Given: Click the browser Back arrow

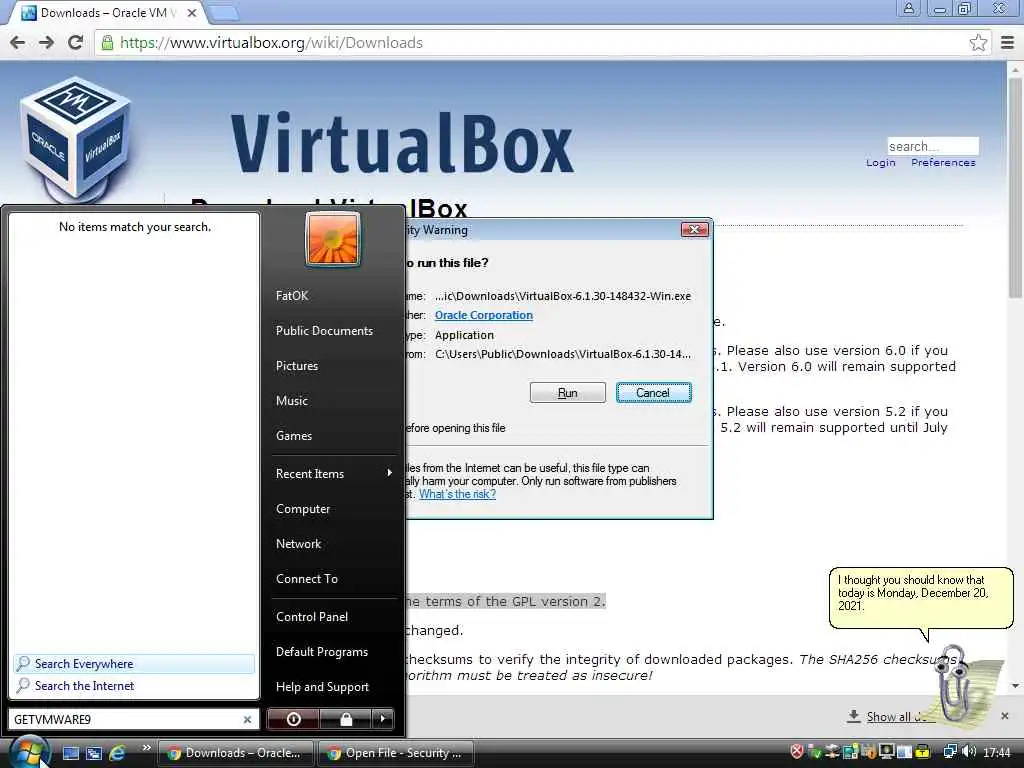Looking at the screenshot, I should (18, 42).
